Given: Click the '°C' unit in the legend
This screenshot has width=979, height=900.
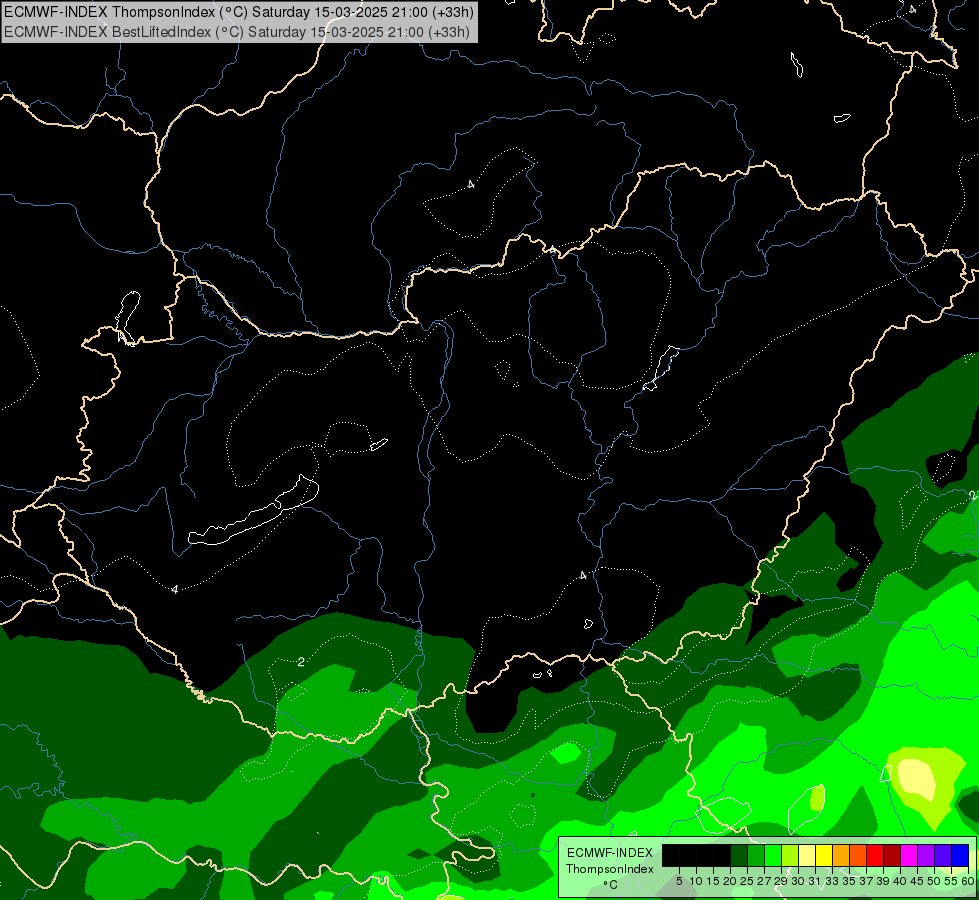Looking at the screenshot, I should tap(611, 885).
